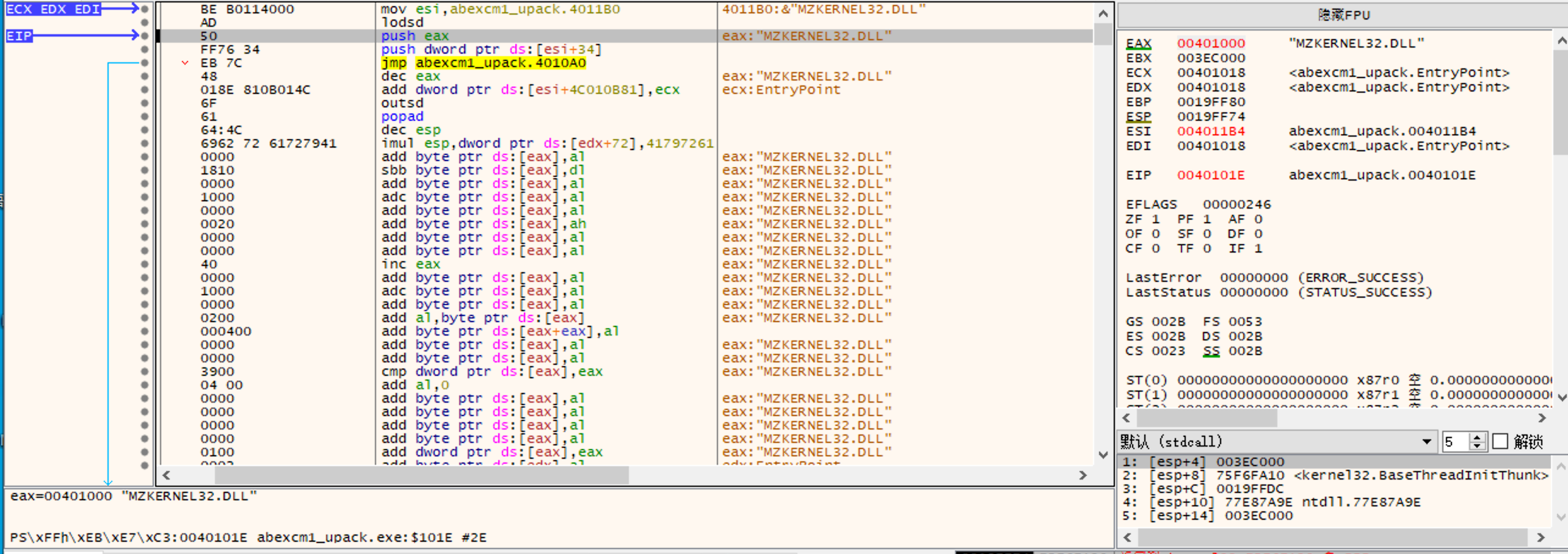Click the ST(0) FPU register row
This screenshot has width=1568, height=554.
pos(1338,380)
